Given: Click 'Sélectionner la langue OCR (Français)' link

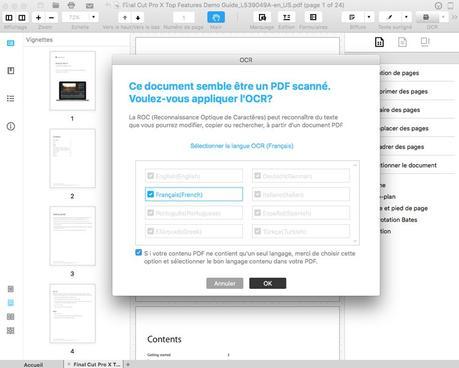Looking at the screenshot, I should (x=242, y=146).
